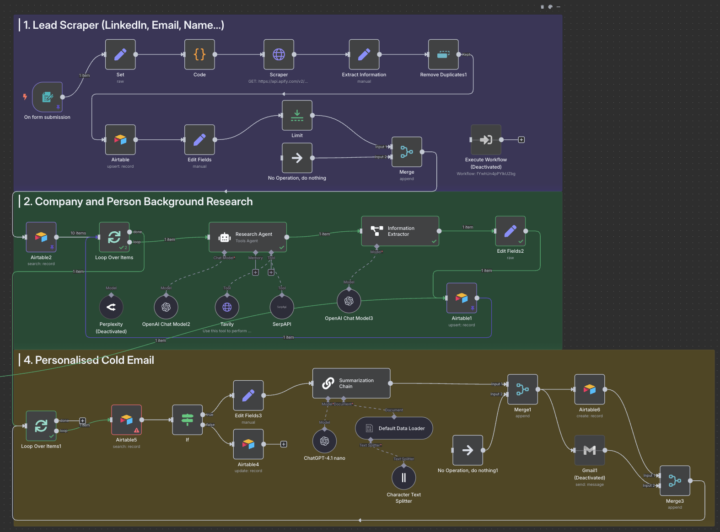Screen dimensions: 720x532
Task: Add a Tool sub-node to Research Agent
Action: [271, 272]
